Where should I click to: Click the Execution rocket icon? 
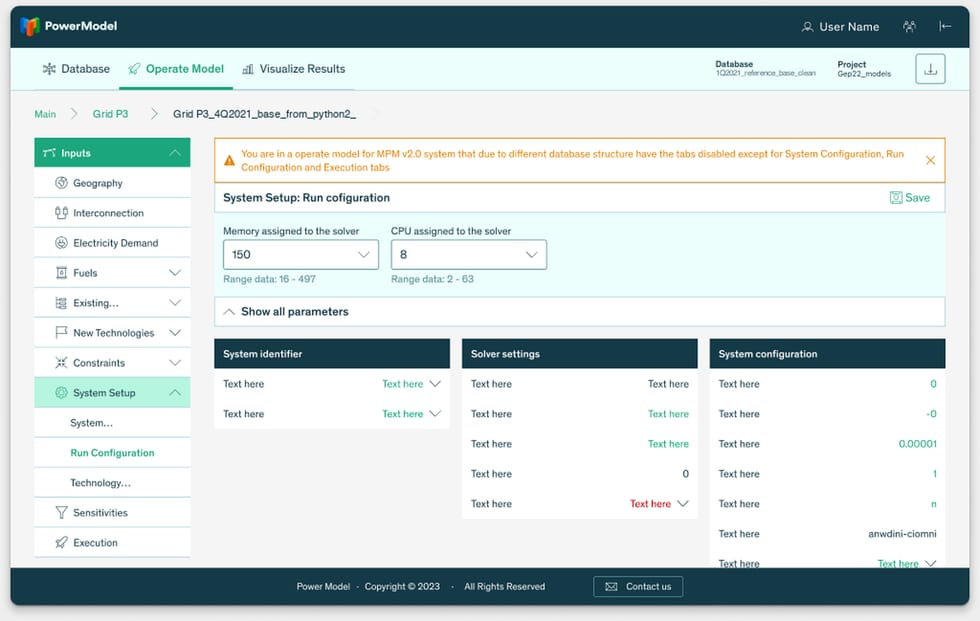[61, 542]
